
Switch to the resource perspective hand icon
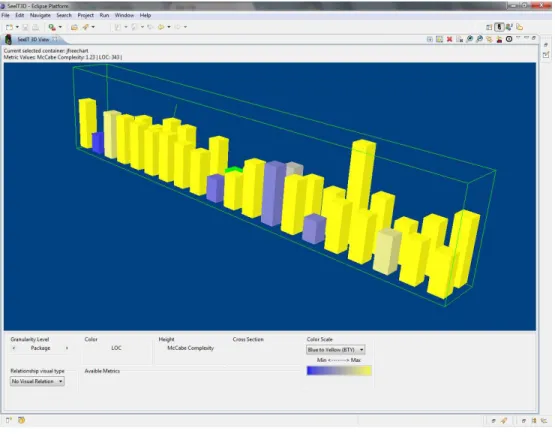tap(520, 27)
